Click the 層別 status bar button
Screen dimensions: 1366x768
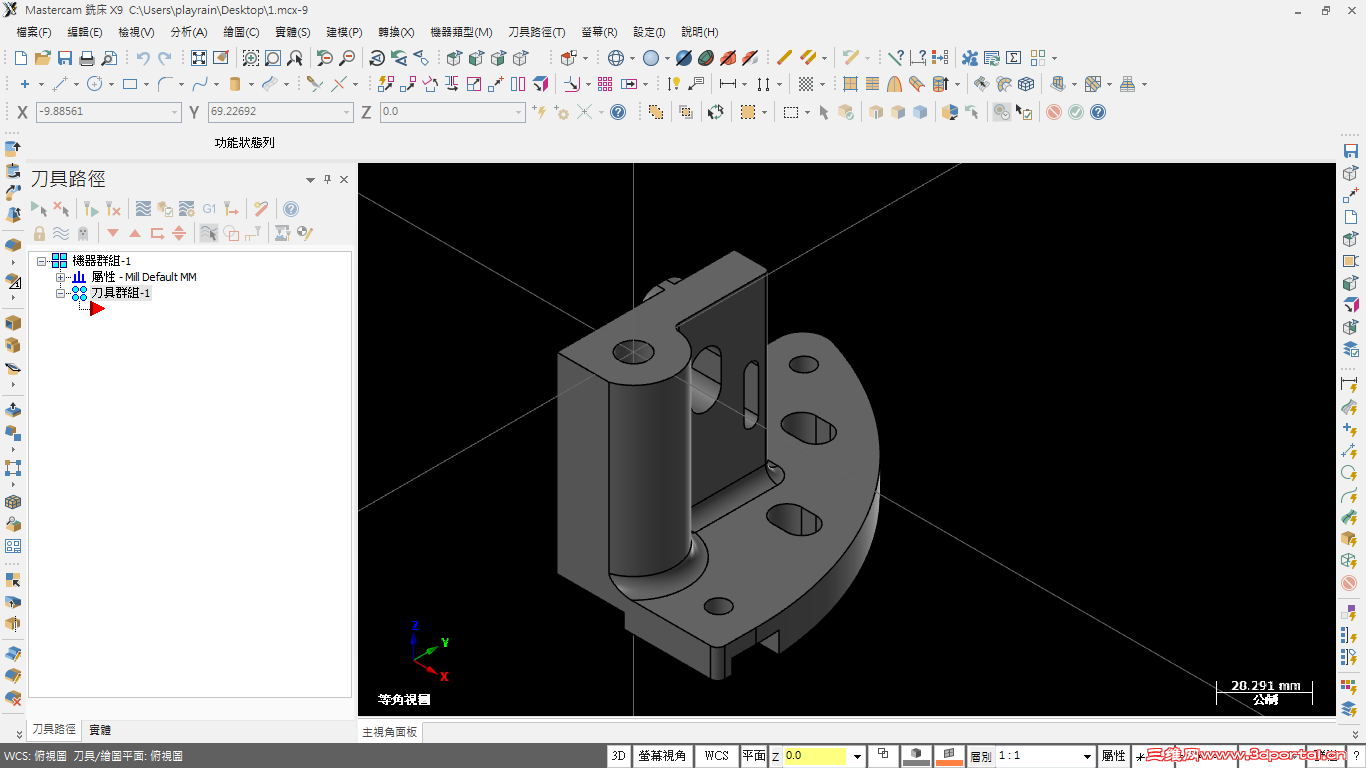click(x=980, y=756)
